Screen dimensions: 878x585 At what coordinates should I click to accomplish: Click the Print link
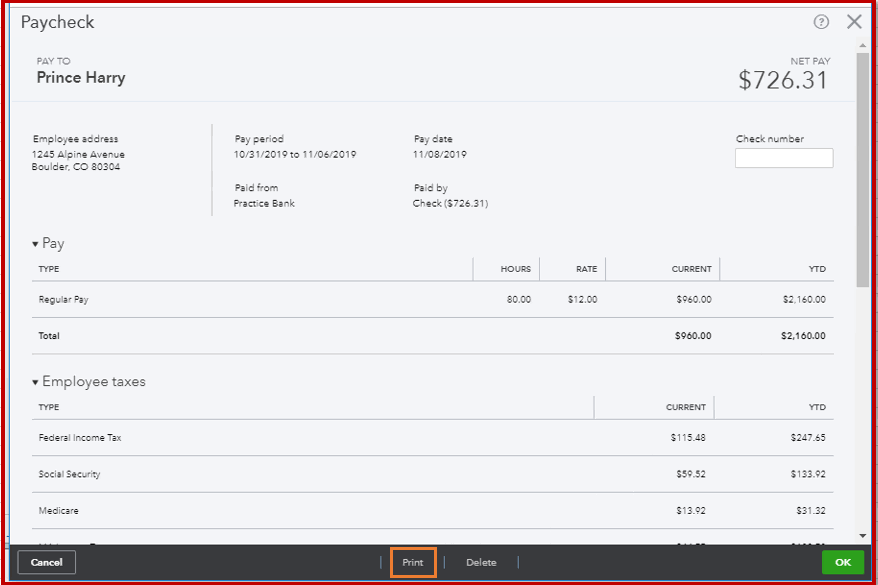point(413,563)
